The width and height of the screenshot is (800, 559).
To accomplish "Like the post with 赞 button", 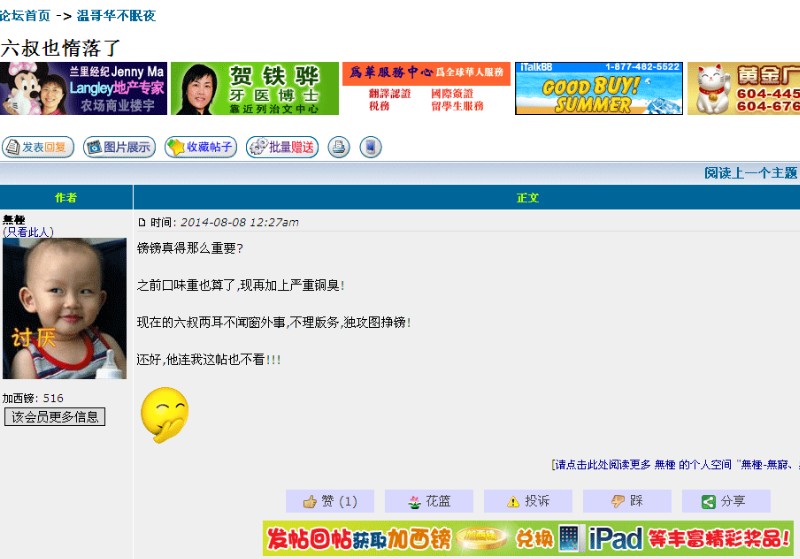I will coord(329,501).
